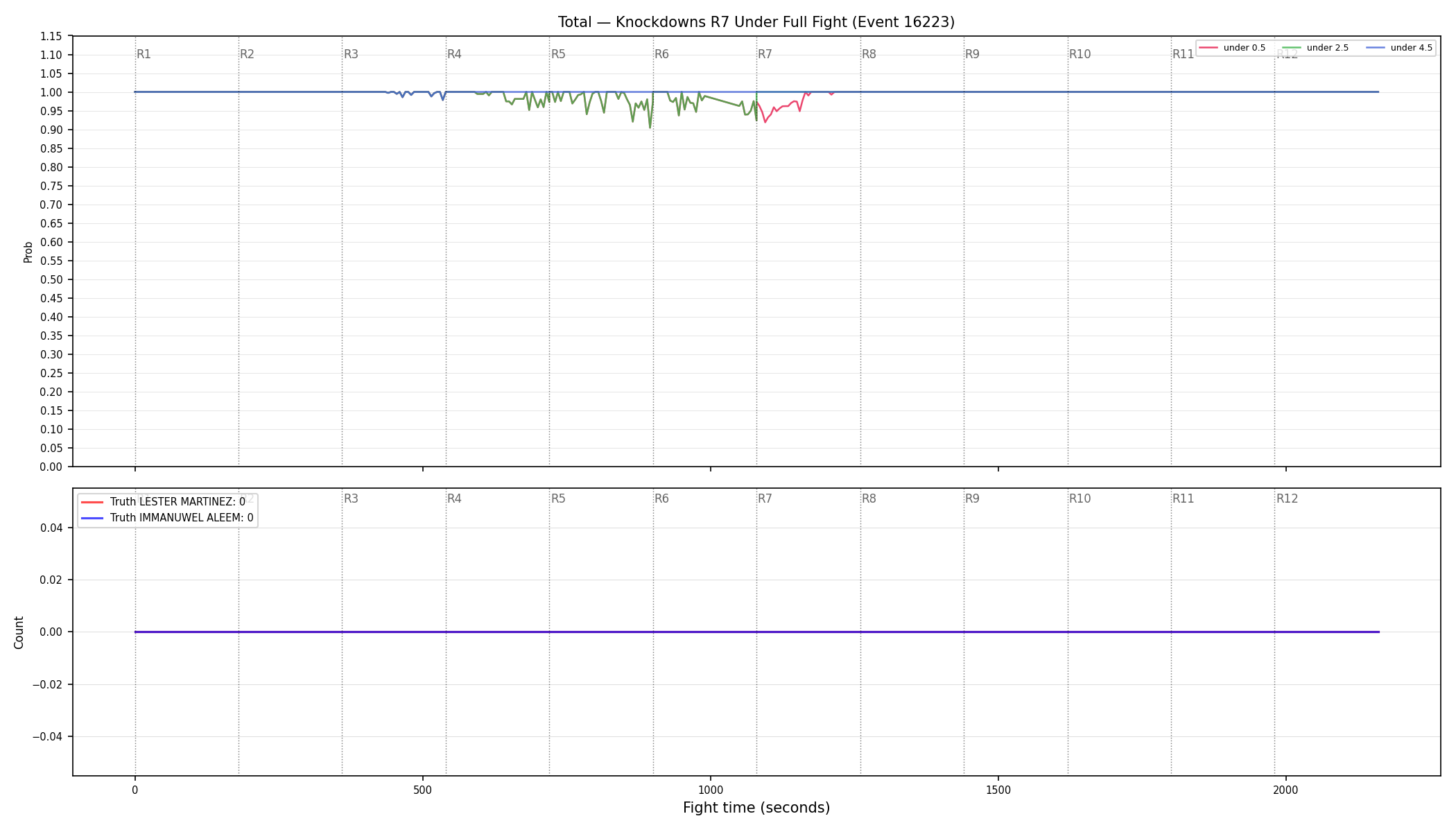Click the R12 round label in Count chart
The image size is (1456, 832).
coord(1287,499)
